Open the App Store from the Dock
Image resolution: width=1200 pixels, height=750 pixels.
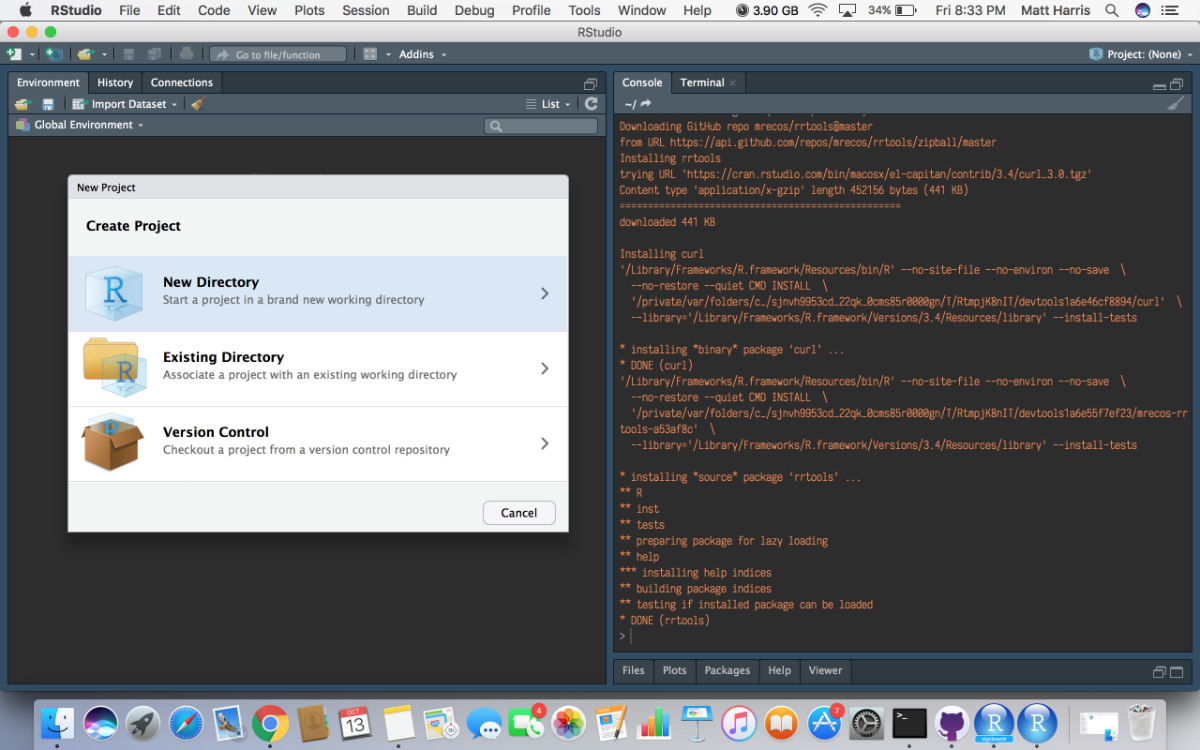tap(824, 722)
